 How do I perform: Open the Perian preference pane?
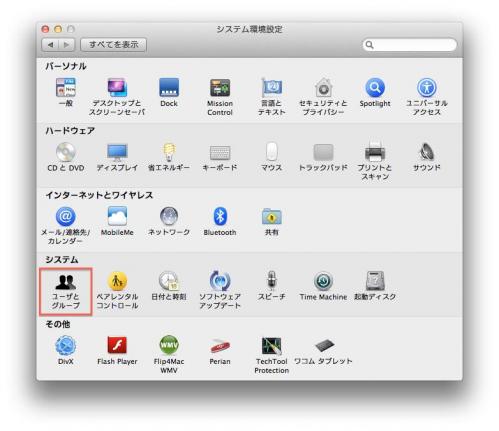coord(220,351)
